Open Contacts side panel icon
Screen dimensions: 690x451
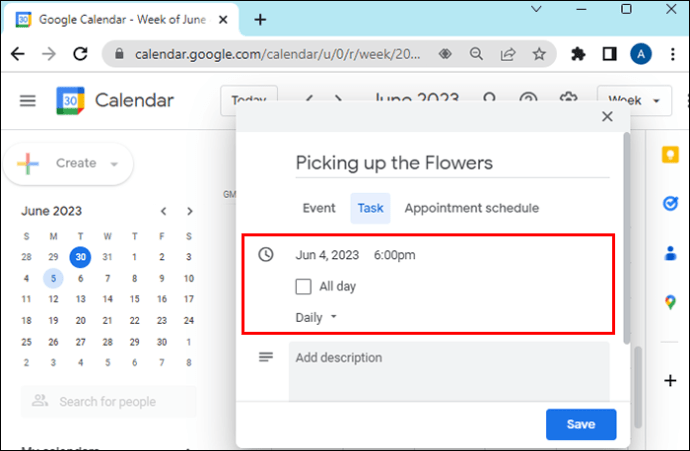669,252
